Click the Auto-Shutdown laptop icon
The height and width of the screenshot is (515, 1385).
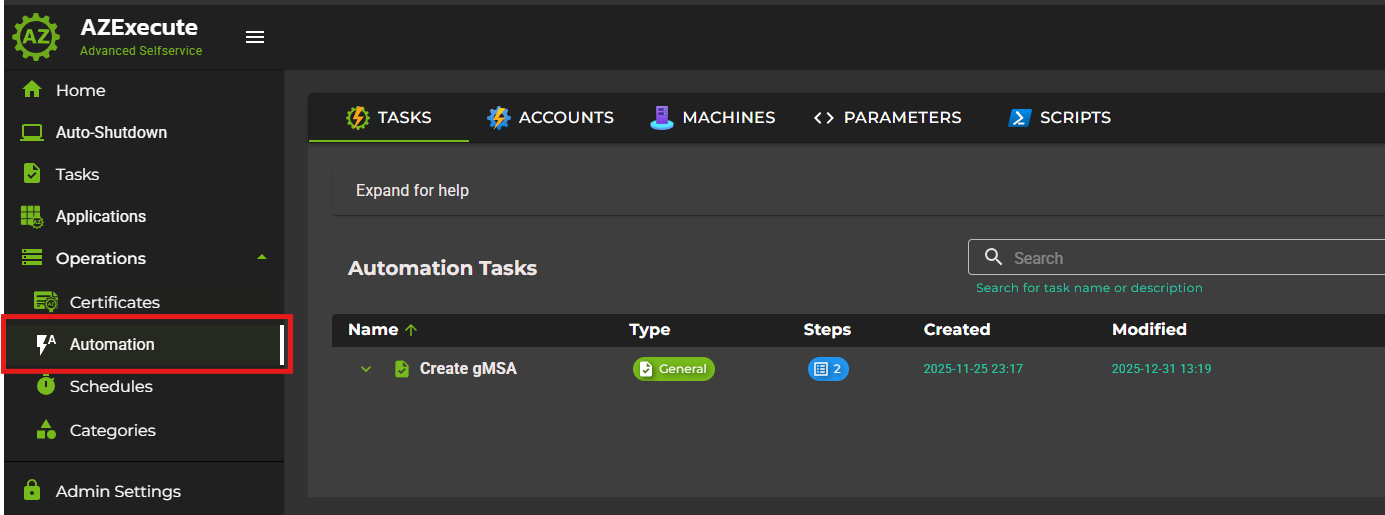(32, 132)
